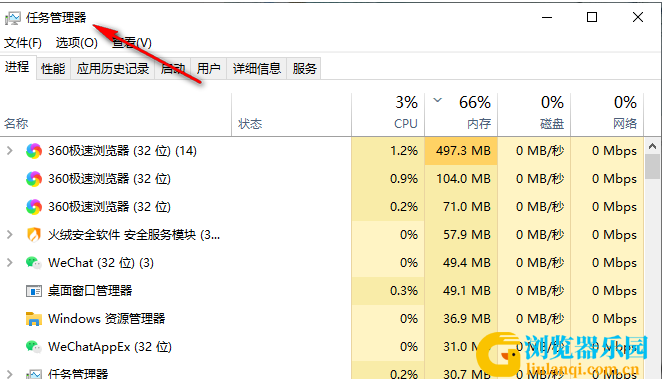Click the vertical scrollbar thumb
The height and width of the screenshot is (379, 662).
652,167
